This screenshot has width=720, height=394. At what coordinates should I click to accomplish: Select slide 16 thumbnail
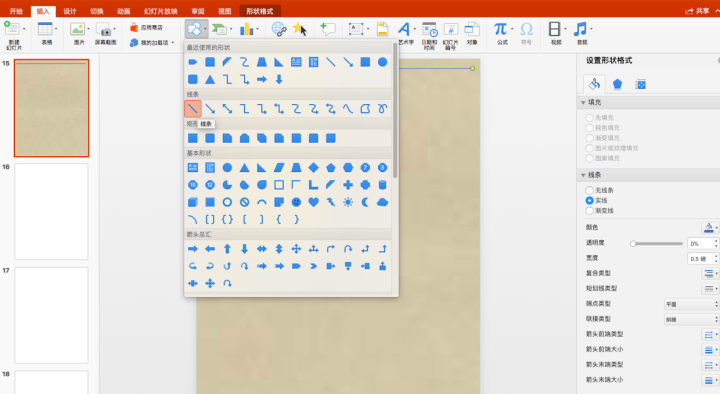(51, 212)
